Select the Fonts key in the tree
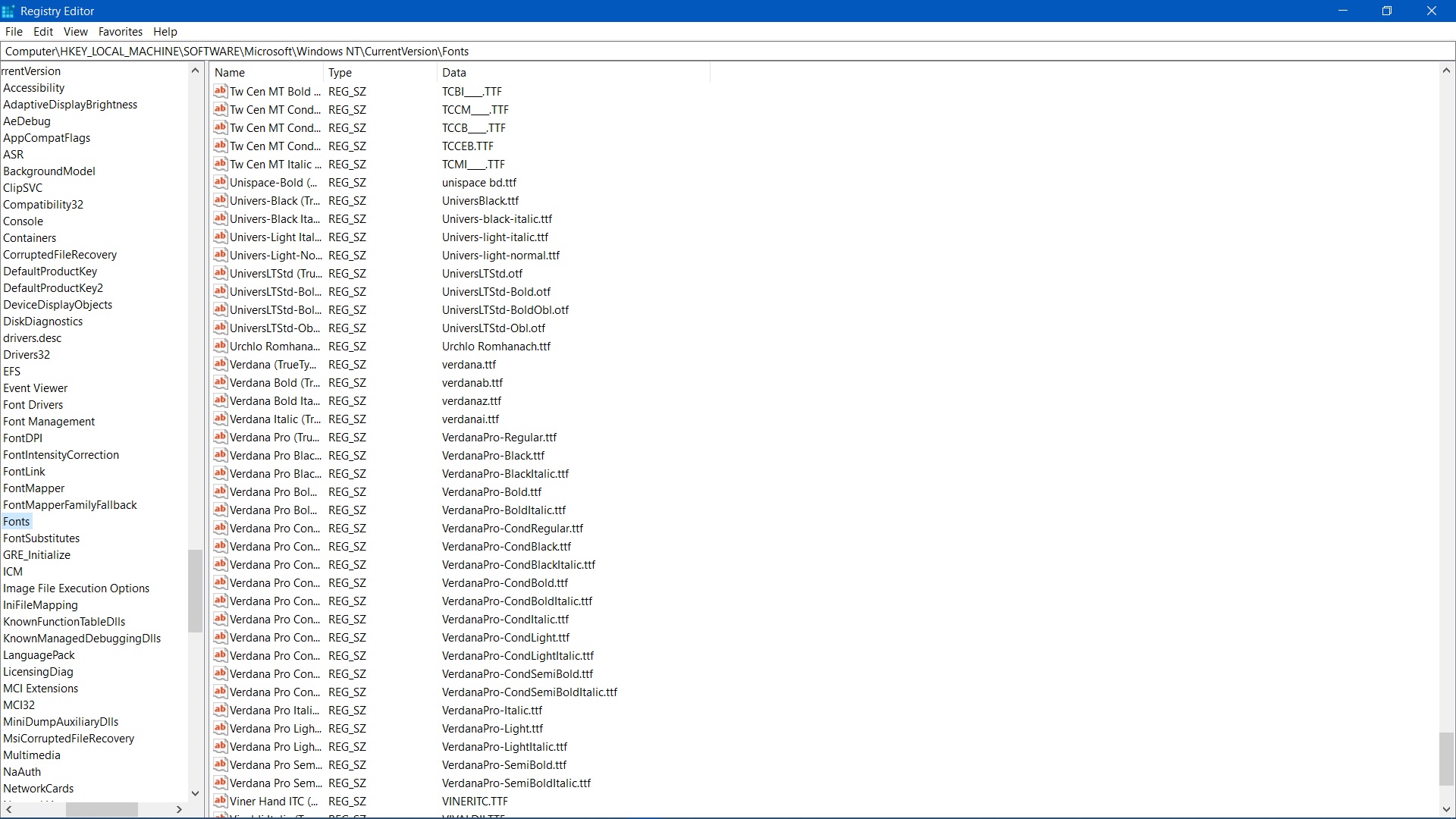Viewport: 1456px width, 819px height. click(17, 522)
